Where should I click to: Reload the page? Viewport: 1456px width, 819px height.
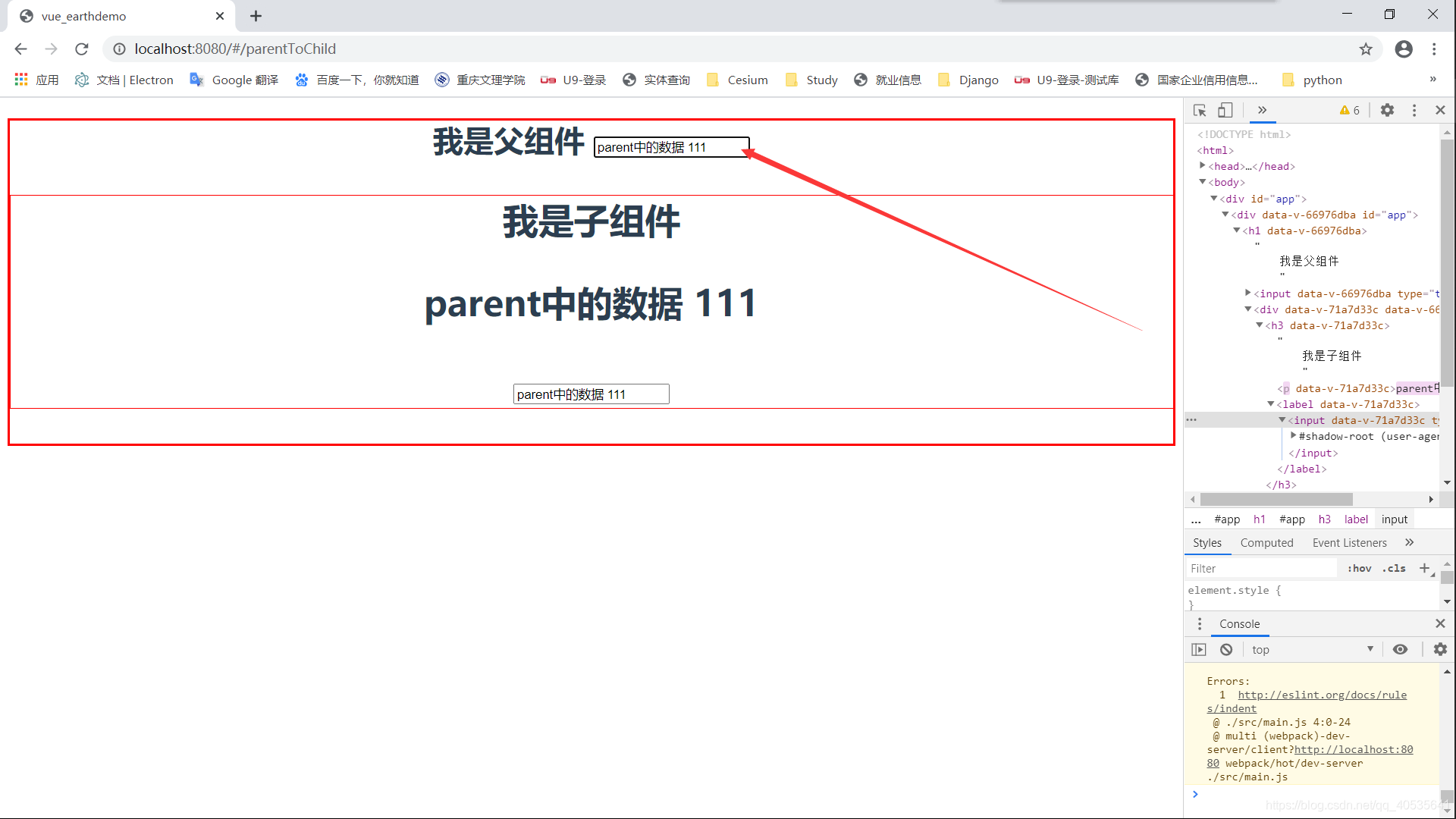(82, 49)
